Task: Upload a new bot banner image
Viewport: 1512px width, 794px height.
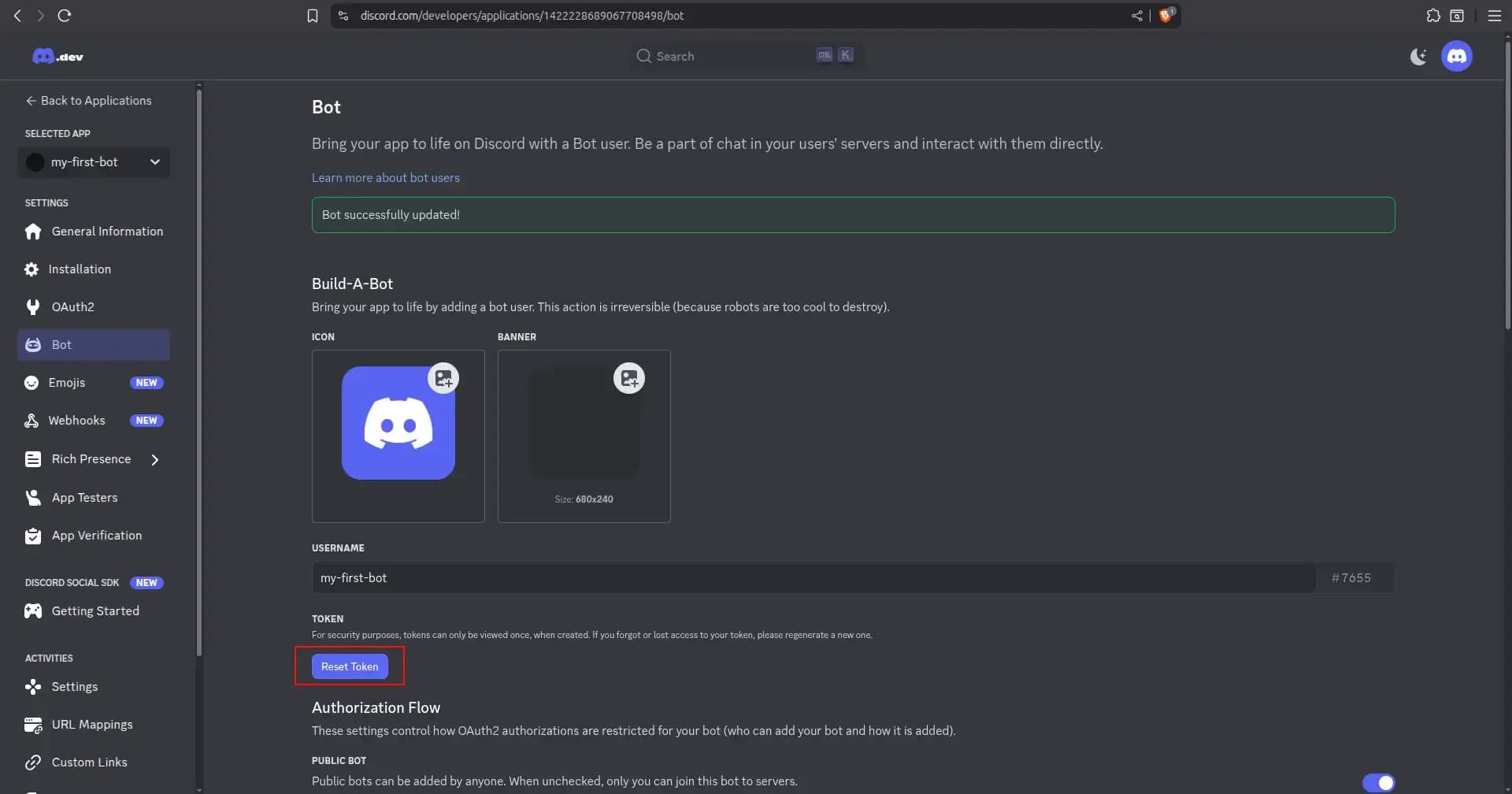Action: (629, 379)
